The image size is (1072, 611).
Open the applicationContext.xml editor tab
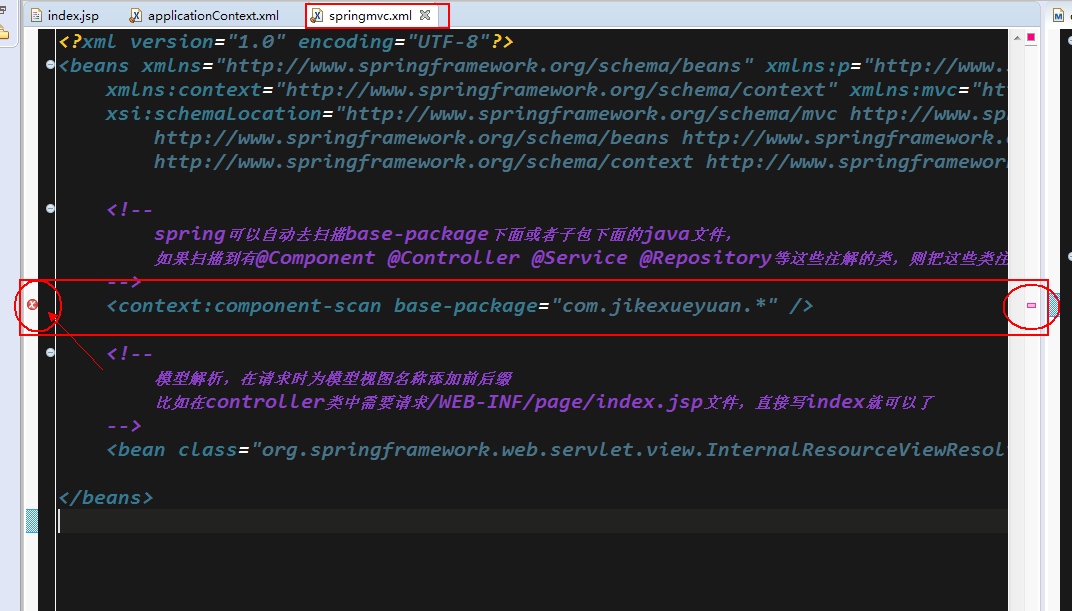pos(205,15)
